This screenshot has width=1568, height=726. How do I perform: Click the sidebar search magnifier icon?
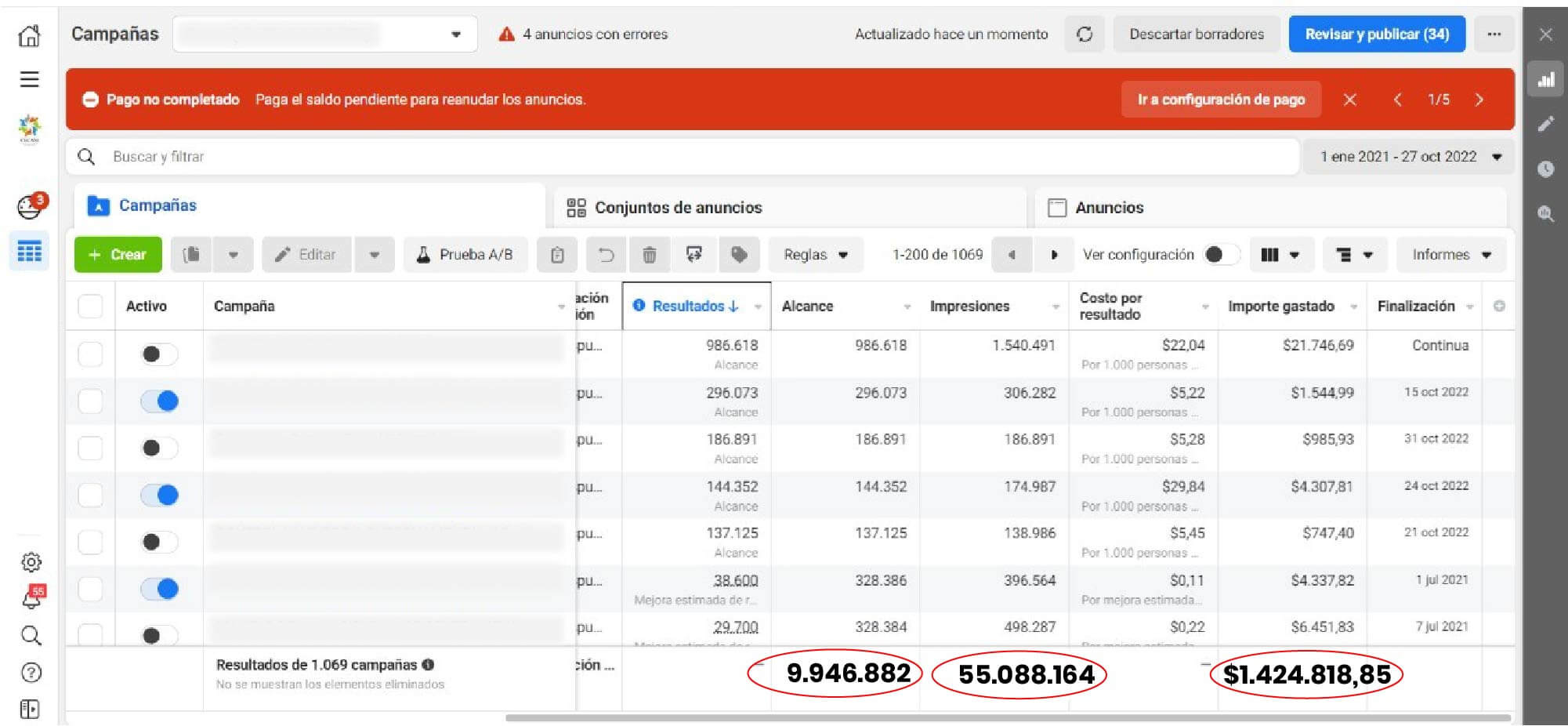coord(31,635)
